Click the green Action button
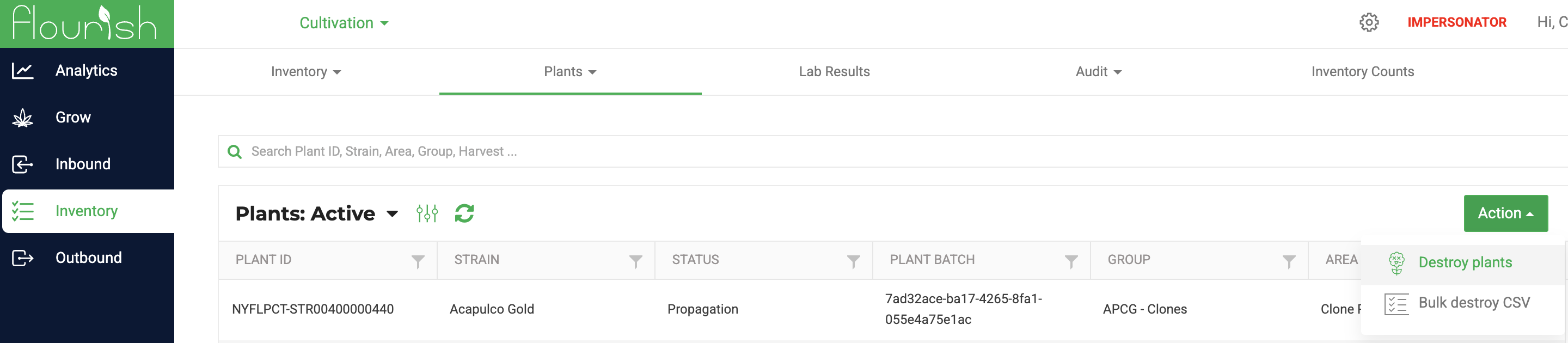1568x343 pixels. pos(1505,213)
